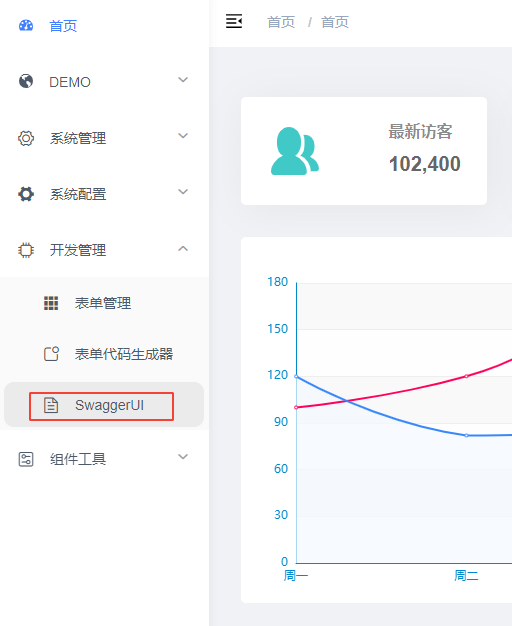
Task: Select 表单管理 in the sidebar
Action: click(x=104, y=303)
